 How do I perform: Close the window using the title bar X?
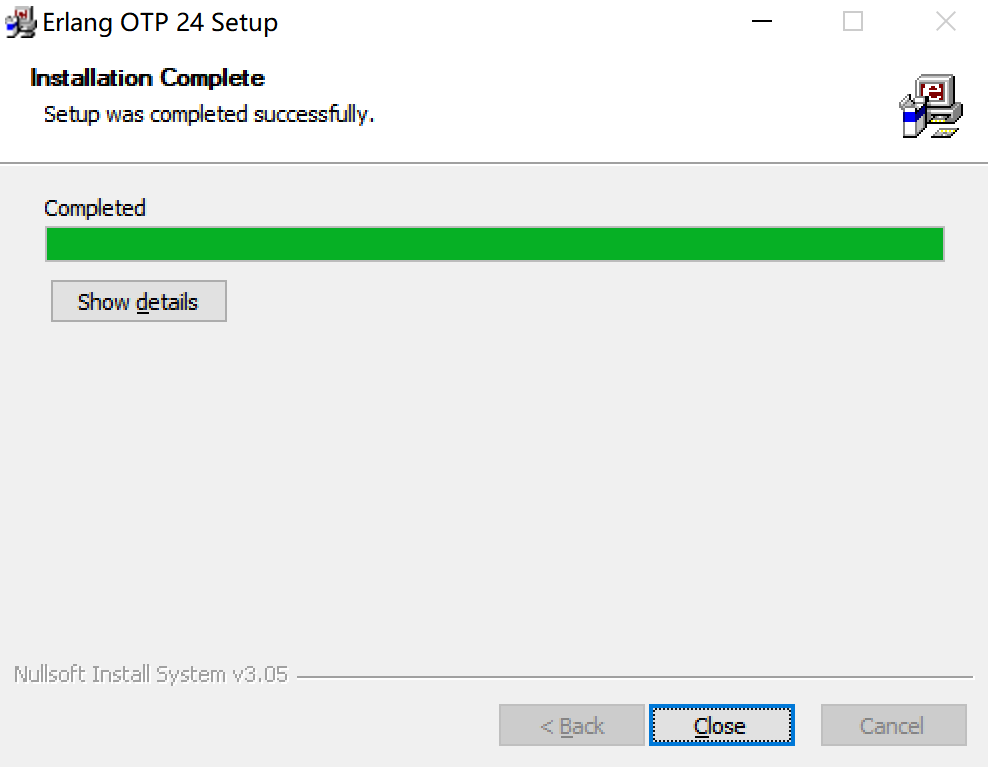pyautogui.click(x=945, y=21)
